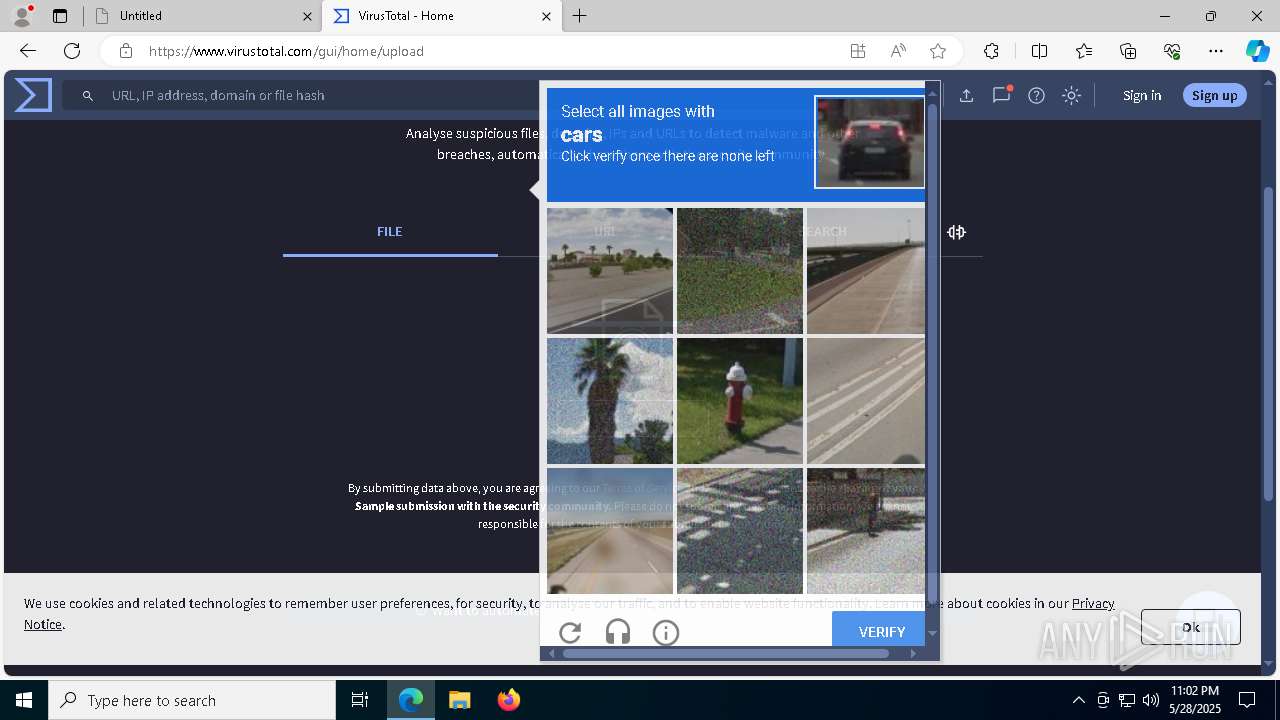Click the VirusTotal logo icon
1280x720 pixels.
click(x=33, y=95)
